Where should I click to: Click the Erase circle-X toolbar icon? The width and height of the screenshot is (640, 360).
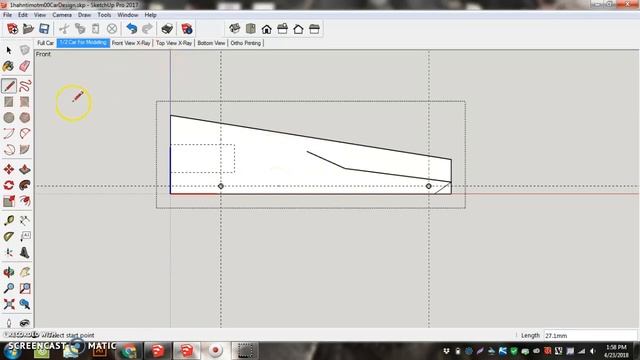point(112,29)
